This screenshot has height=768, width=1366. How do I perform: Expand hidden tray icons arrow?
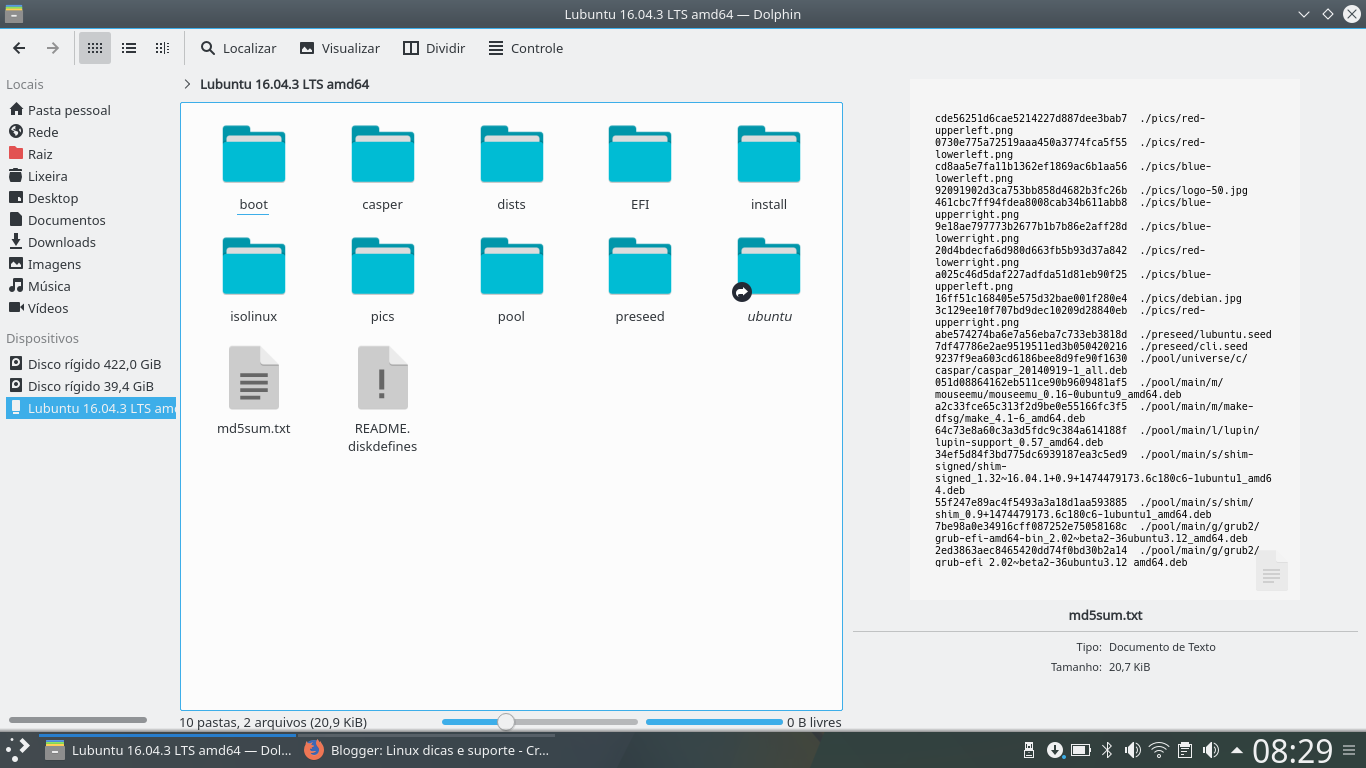pyautogui.click(x=1237, y=750)
